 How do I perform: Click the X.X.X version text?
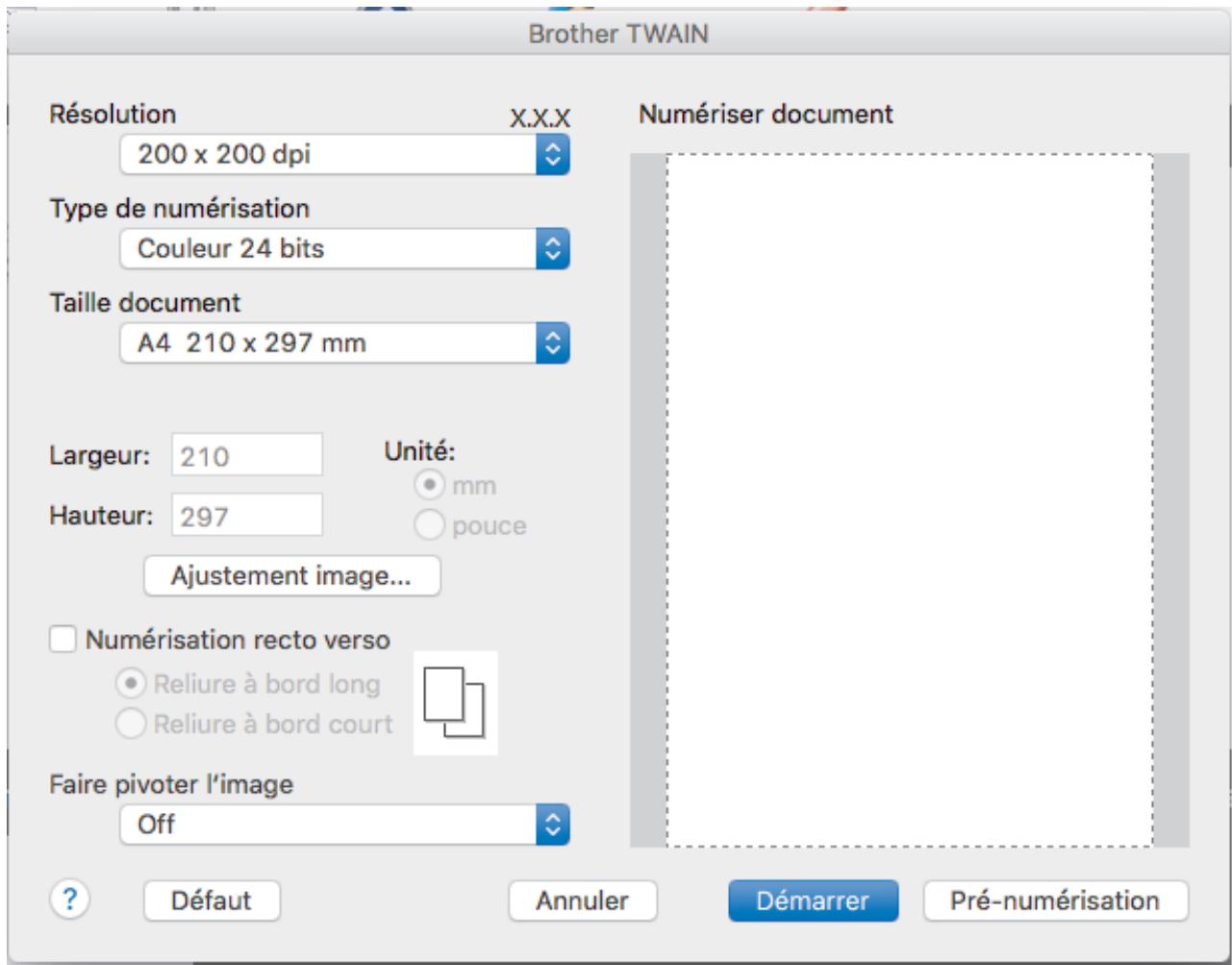click(541, 117)
